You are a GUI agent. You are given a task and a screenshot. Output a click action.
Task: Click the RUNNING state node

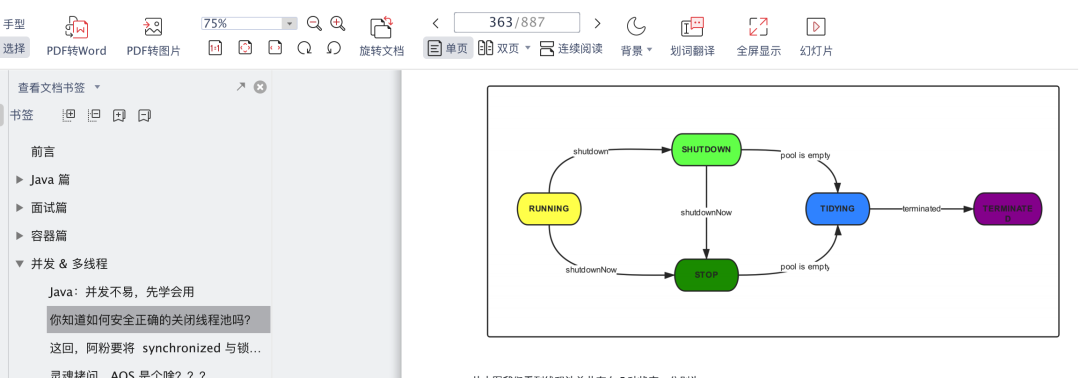tap(549, 209)
